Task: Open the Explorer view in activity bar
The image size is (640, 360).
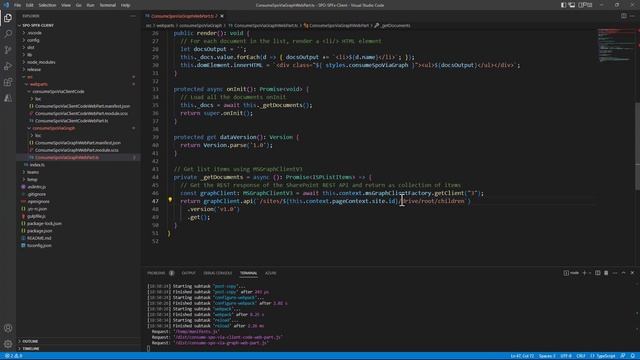Action: pyautogui.click(x=8, y=18)
